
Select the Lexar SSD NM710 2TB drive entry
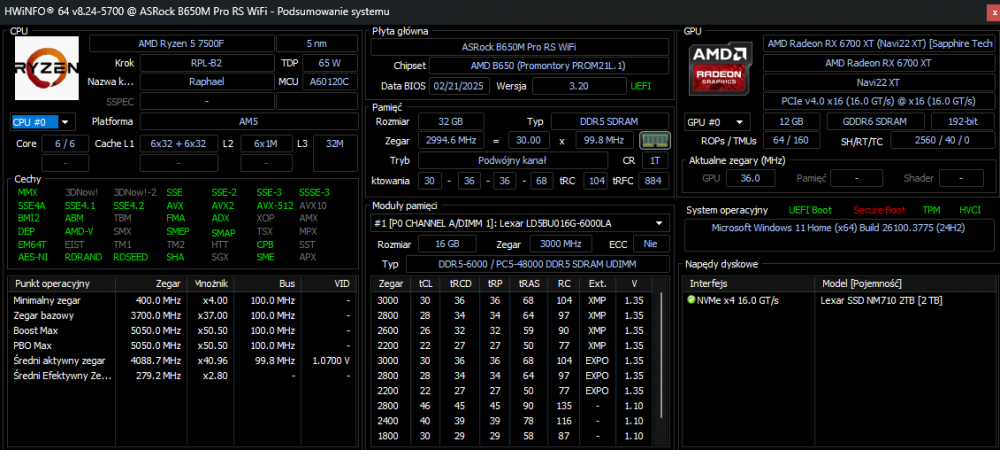(837, 300)
